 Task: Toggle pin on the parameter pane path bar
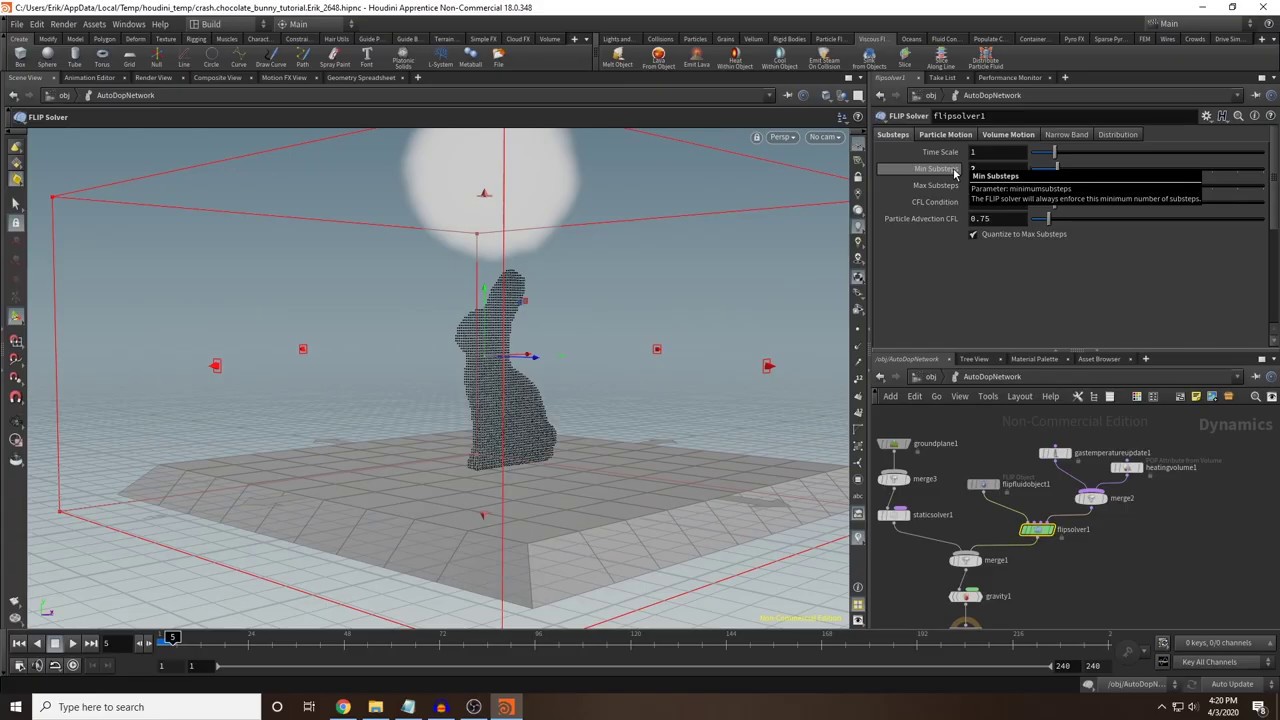pyautogui.click(x=1256, y=95)
